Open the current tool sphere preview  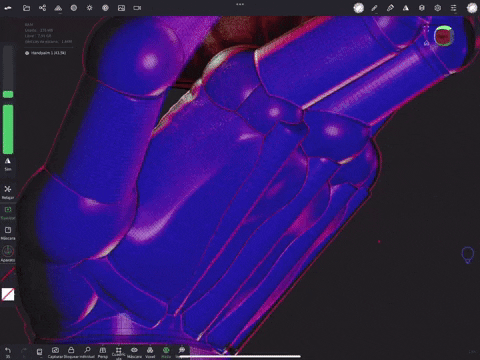[472, 8]
